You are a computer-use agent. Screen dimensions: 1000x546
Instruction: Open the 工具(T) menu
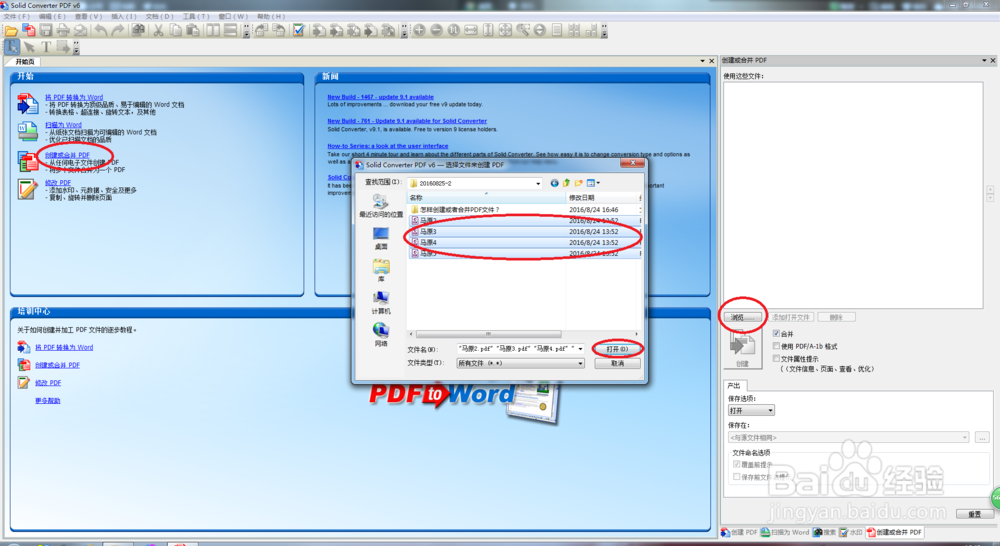(196, 16)
